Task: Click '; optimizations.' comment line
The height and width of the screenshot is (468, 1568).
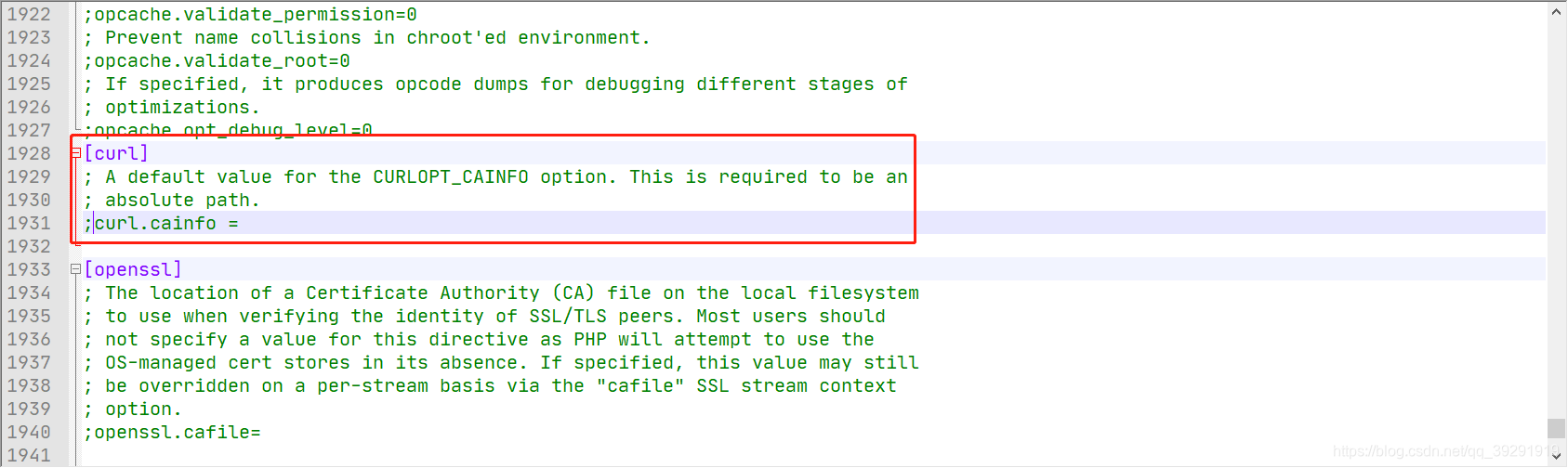Action: tap(172, 107)
